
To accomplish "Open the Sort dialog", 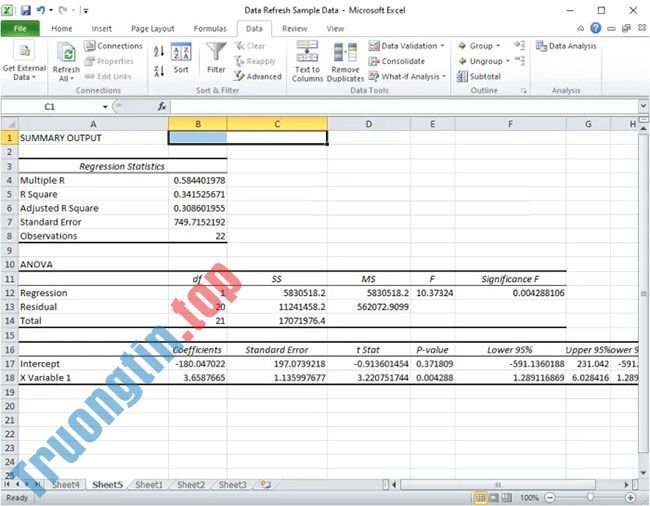I will tap(181, 58).
